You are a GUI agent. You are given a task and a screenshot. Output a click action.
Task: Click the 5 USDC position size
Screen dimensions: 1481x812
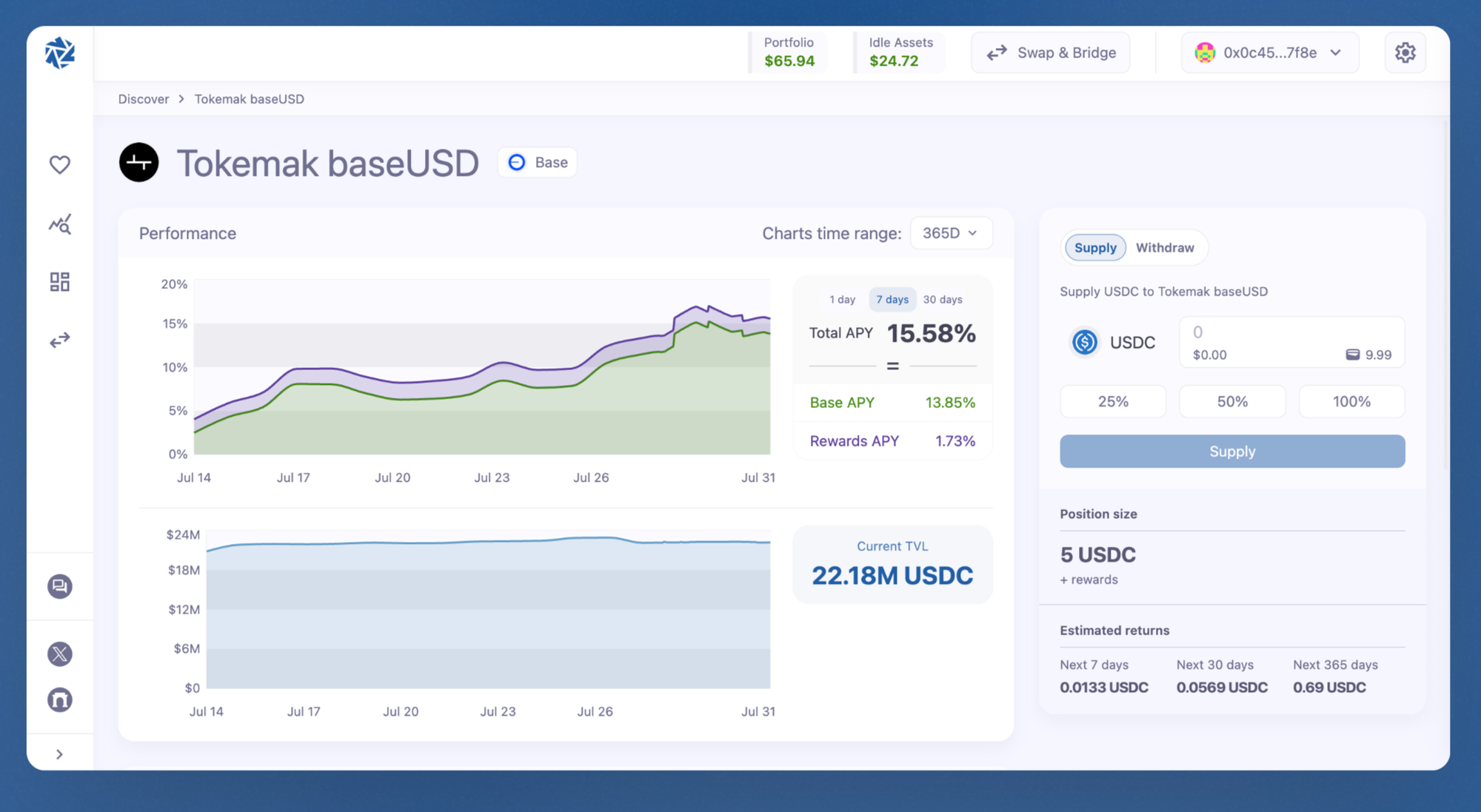[x=1097, y=554]
